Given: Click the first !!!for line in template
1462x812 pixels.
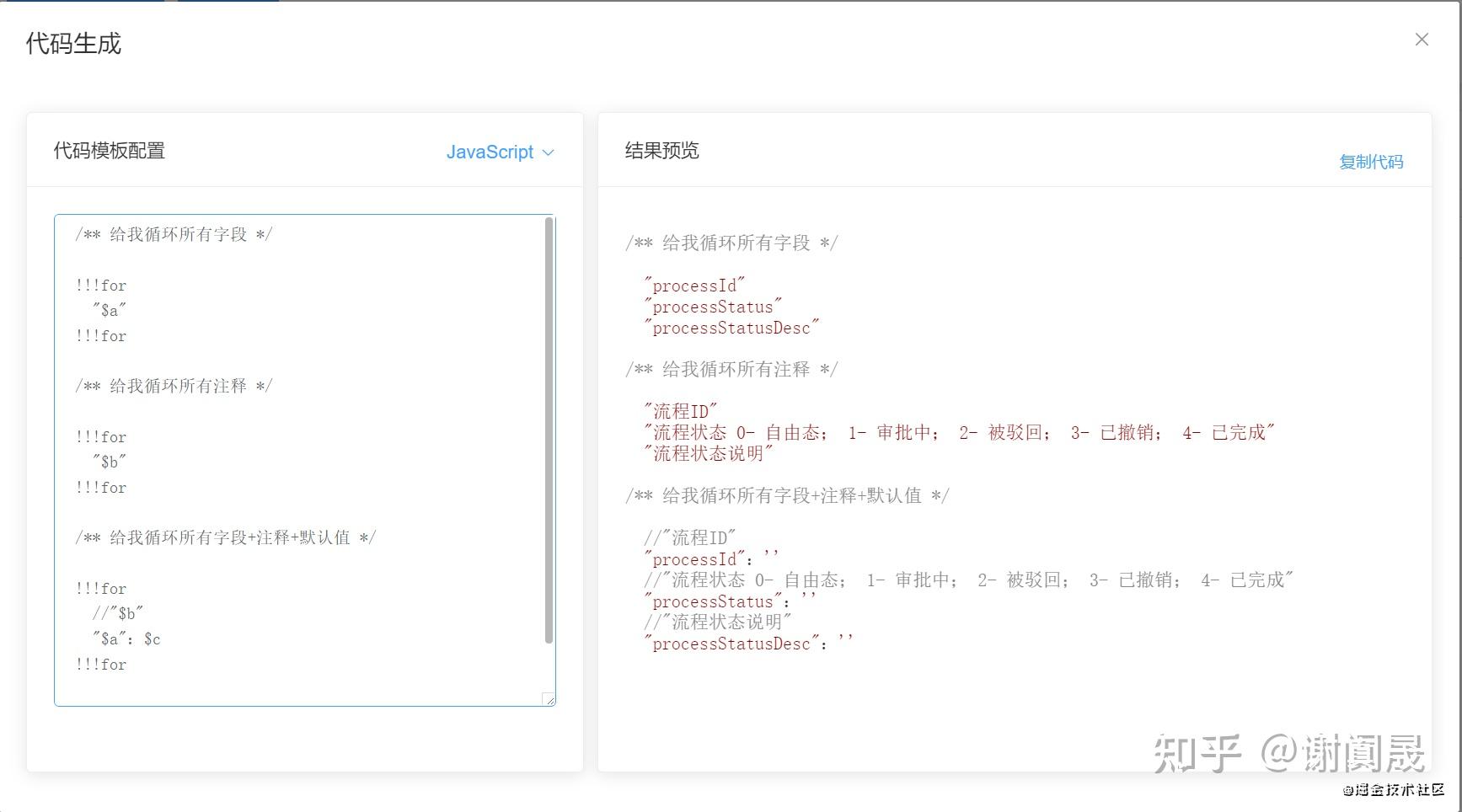Looking at the screenshot, I should pos(100,286).
